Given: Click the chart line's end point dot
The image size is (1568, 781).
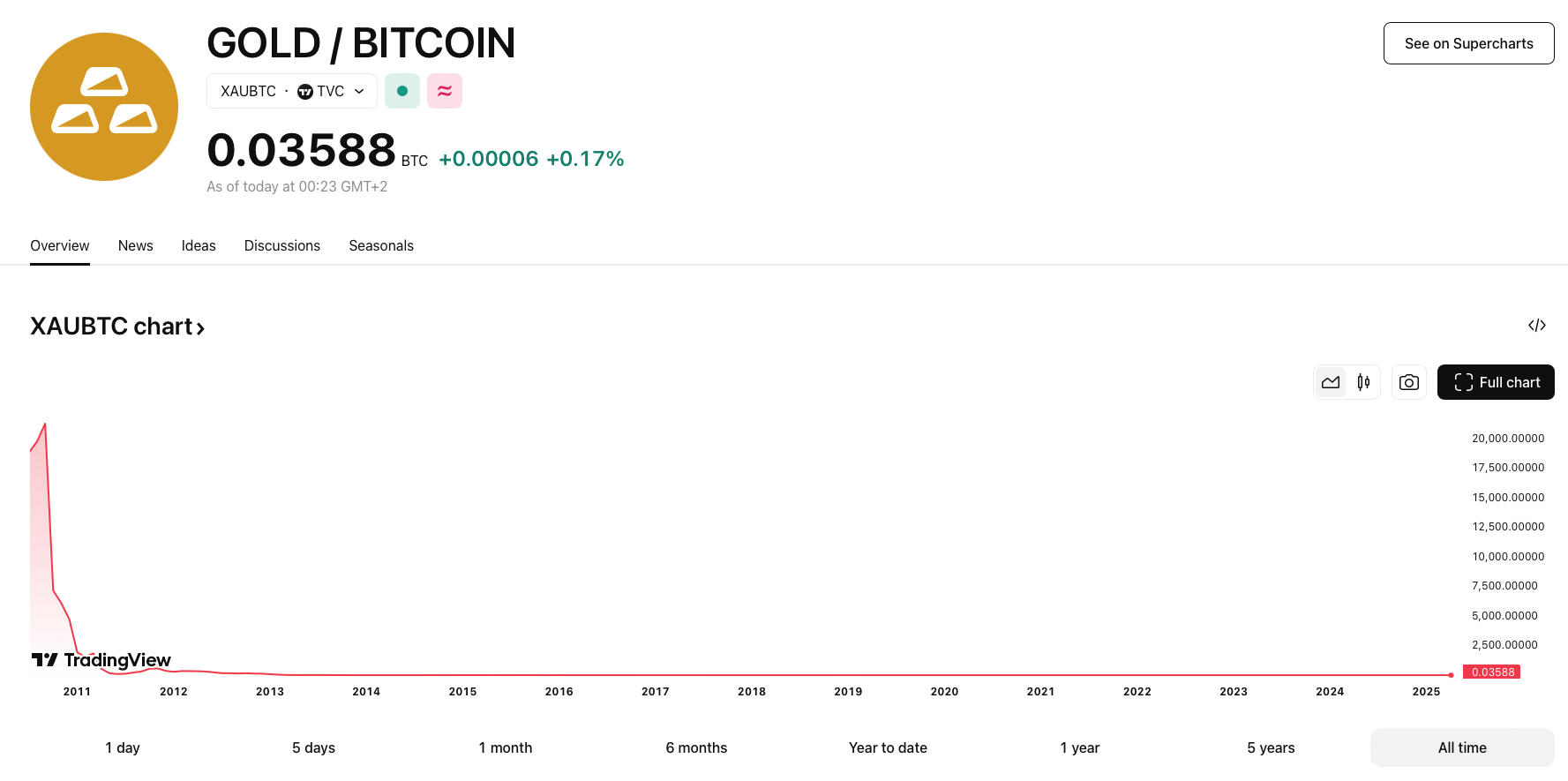Looking at the screenshot, I should tap(1451, 675).
